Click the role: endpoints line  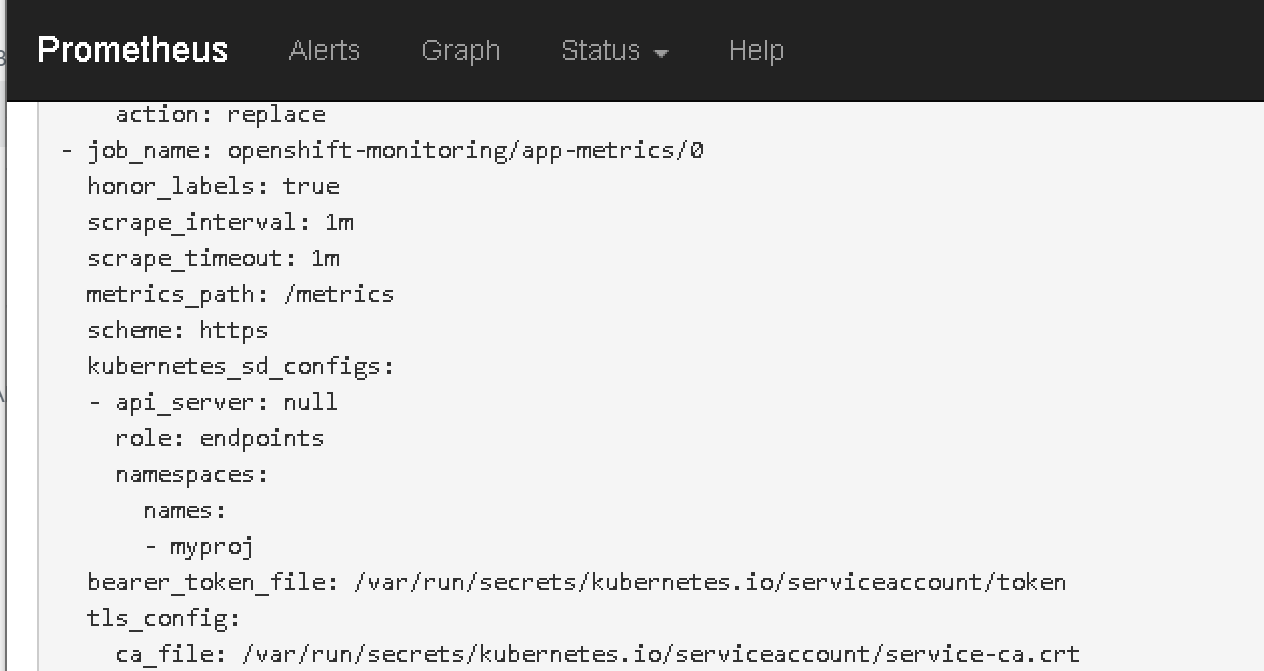[220, 438]
